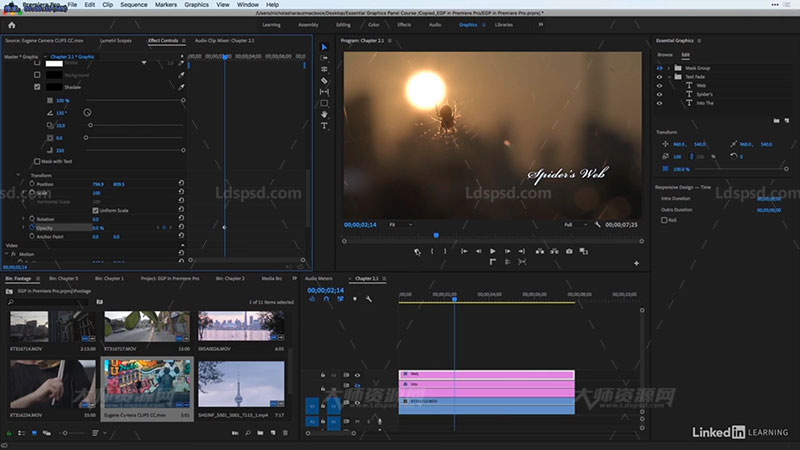Create new group in Essential Graphics
This screenshot has height=450, width=800.
(776, 121)
